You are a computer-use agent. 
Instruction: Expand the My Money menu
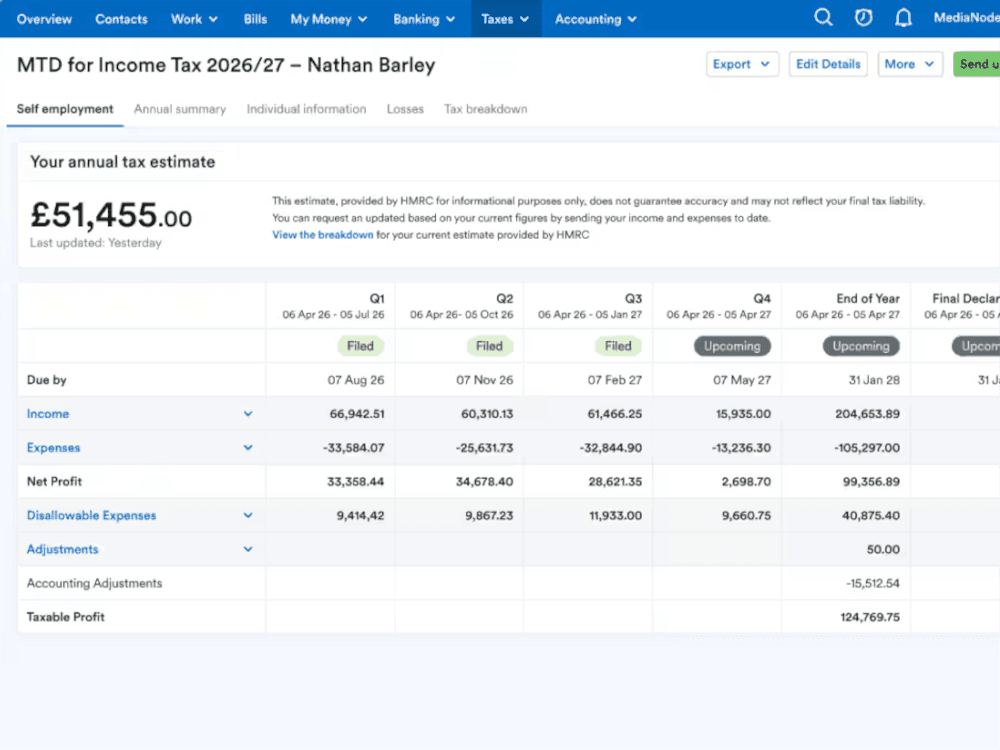[x=328, y=19]
